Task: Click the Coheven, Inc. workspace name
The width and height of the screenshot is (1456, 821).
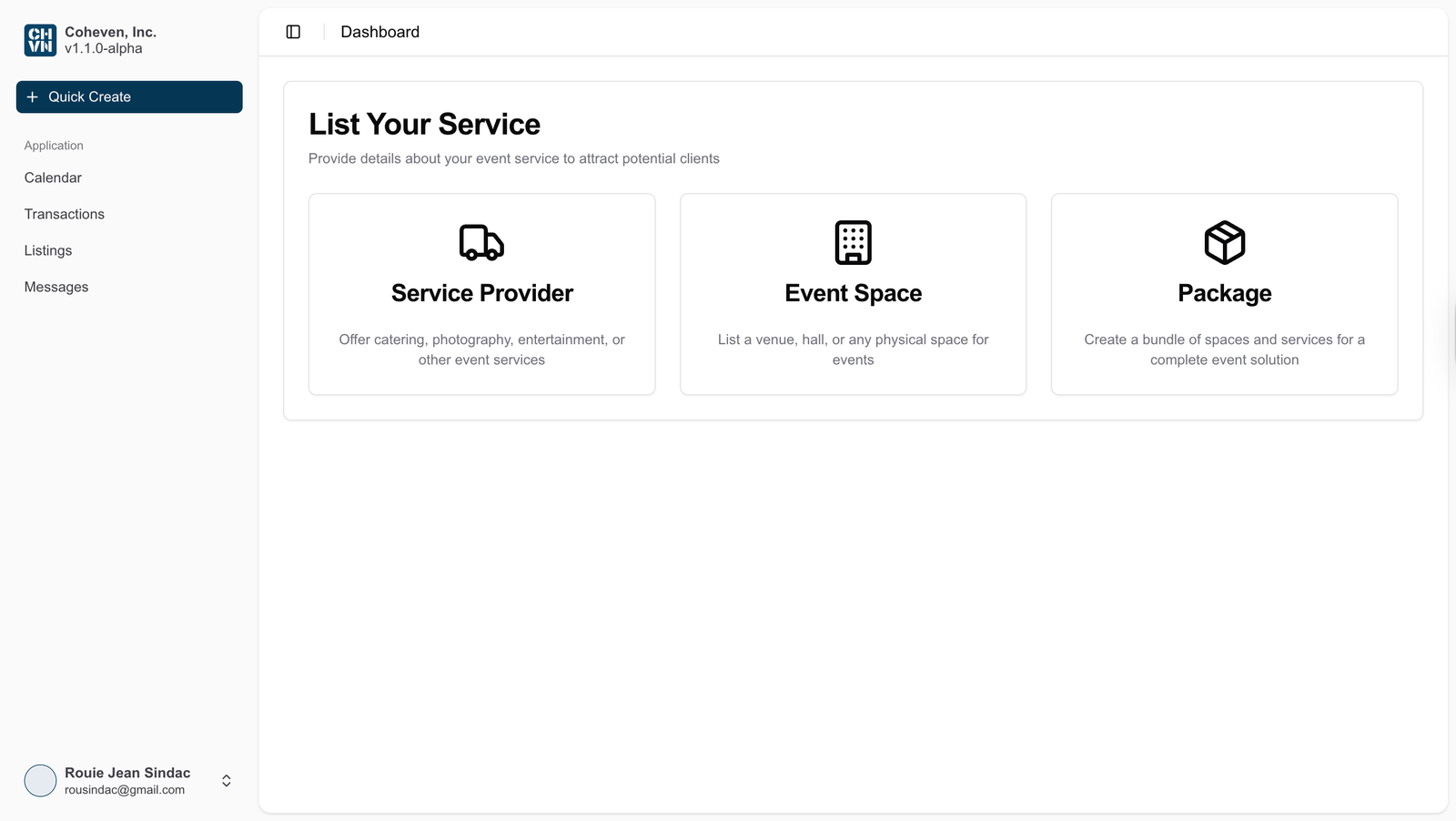Action: 110,32
